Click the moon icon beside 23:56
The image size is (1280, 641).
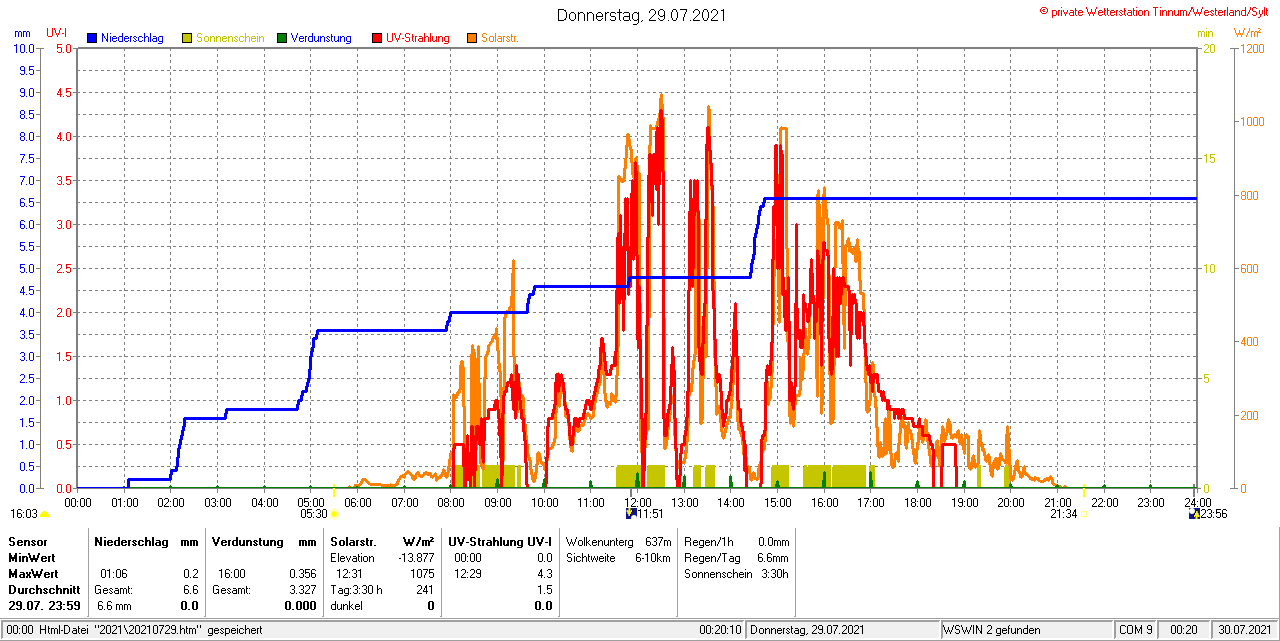click(x=1193, y=514)
